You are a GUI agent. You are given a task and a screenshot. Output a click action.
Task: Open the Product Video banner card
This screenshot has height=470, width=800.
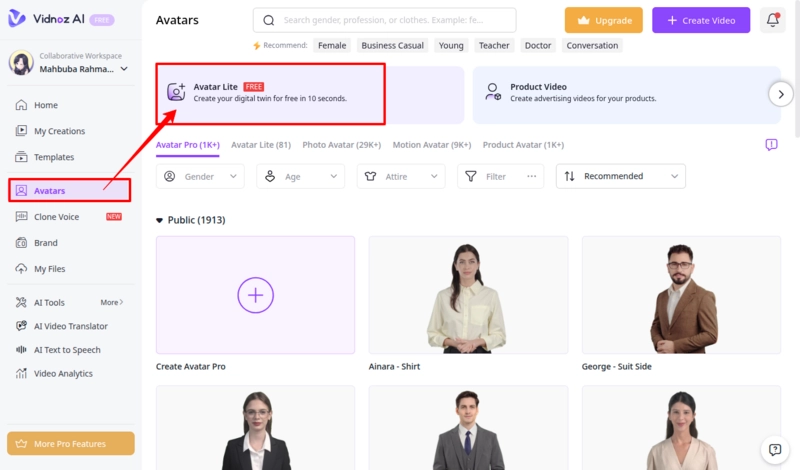(x=627, y=94)
